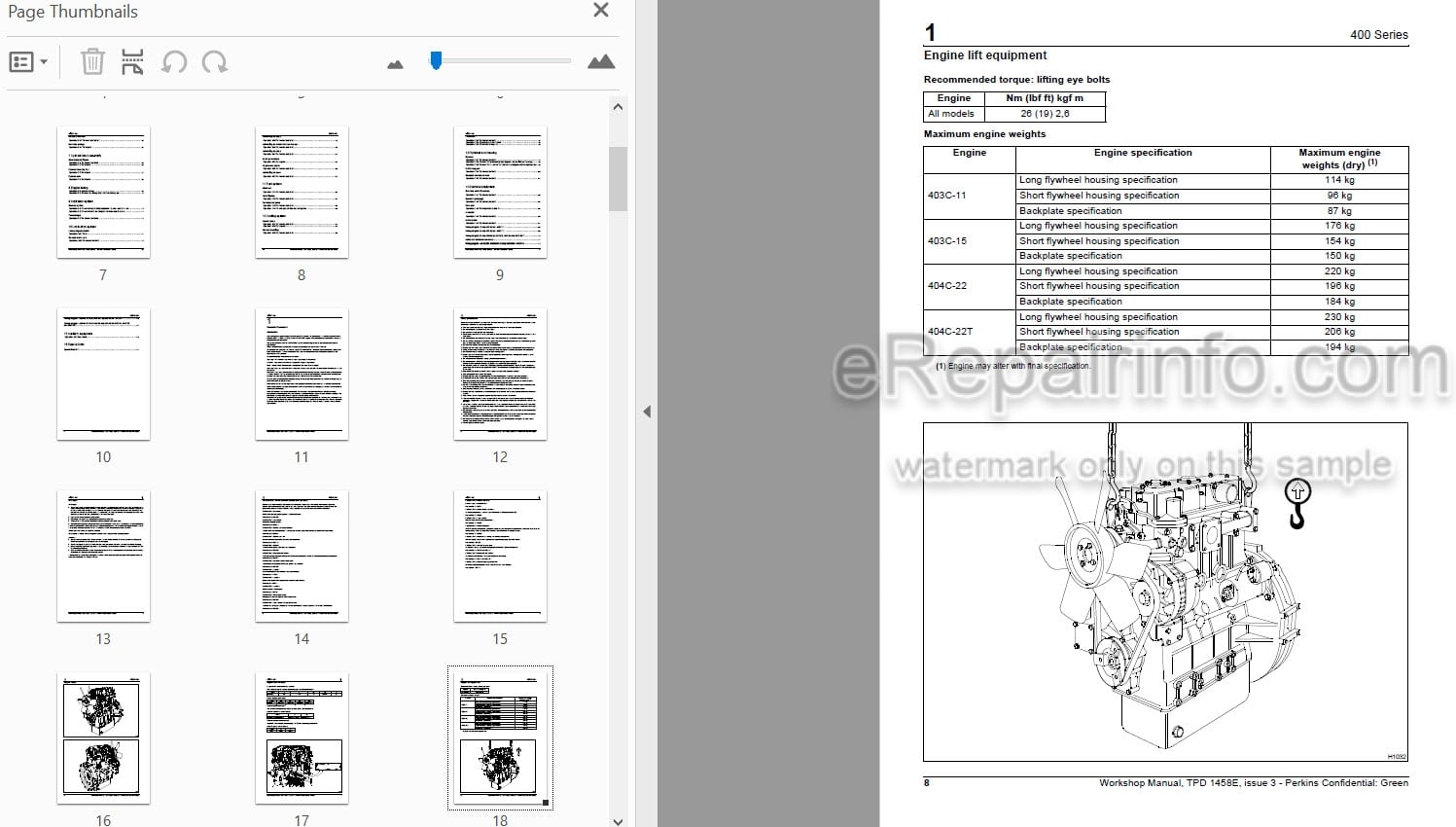Click the '403C-11' engine cell
Viewport: 1456px width, 827px height.
(969, 196)
